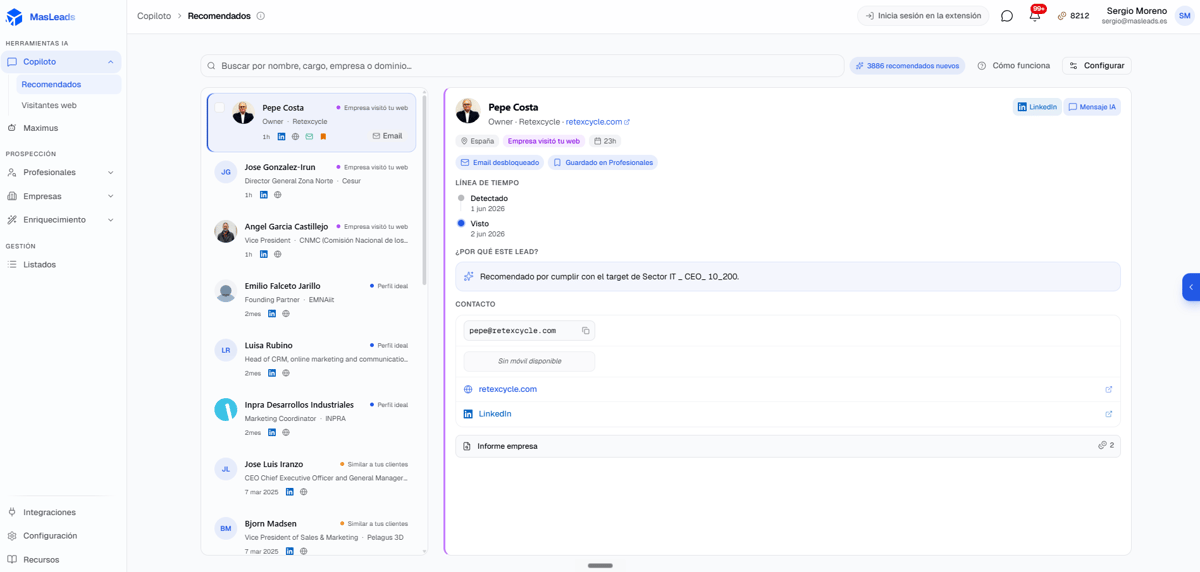Open retexcycle.com link in Contacto
This screenshot has width=1200, height=572.
(507, 389)
